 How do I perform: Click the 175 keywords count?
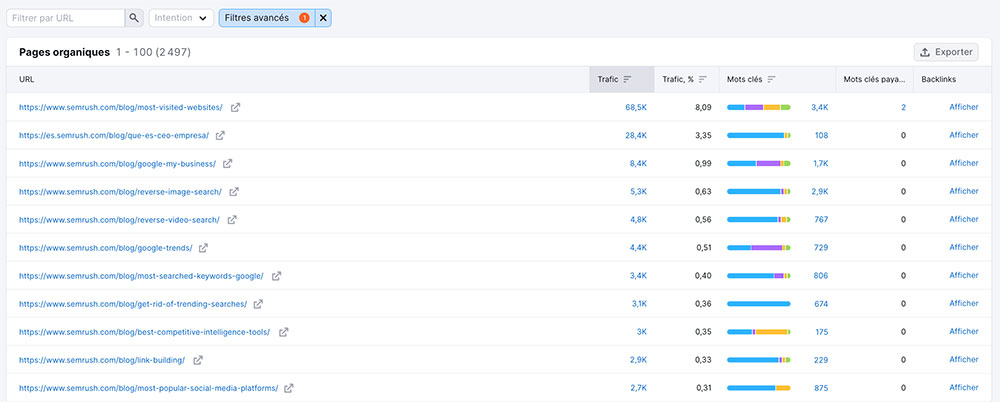(x=821, y=332)
